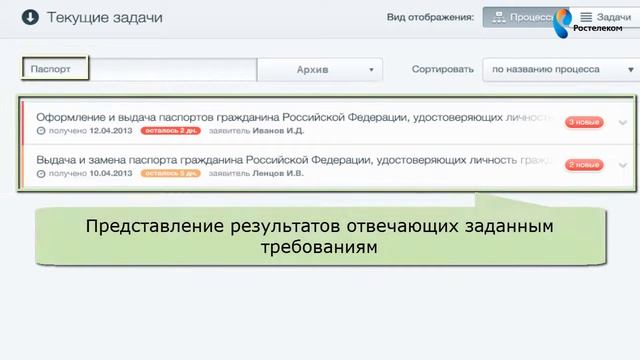Viewport: 640px width, 360px height.
Task: Click the red осталось 2 дн. label
Action: [171, 131]
